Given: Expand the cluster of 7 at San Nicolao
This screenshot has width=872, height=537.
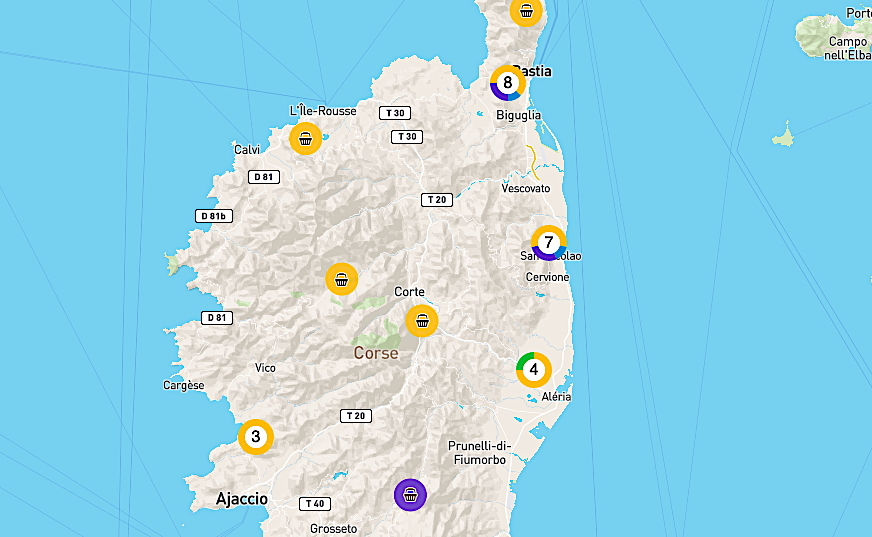Looking at the screenshot, I should (548, 243).
